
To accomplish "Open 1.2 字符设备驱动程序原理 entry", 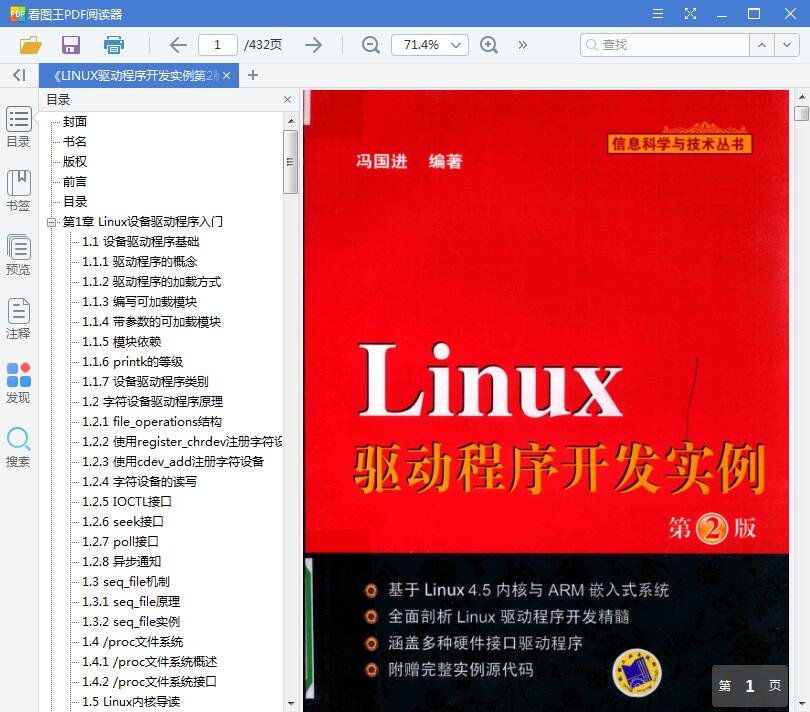I will pyautogui.click(x=152, y=402).
